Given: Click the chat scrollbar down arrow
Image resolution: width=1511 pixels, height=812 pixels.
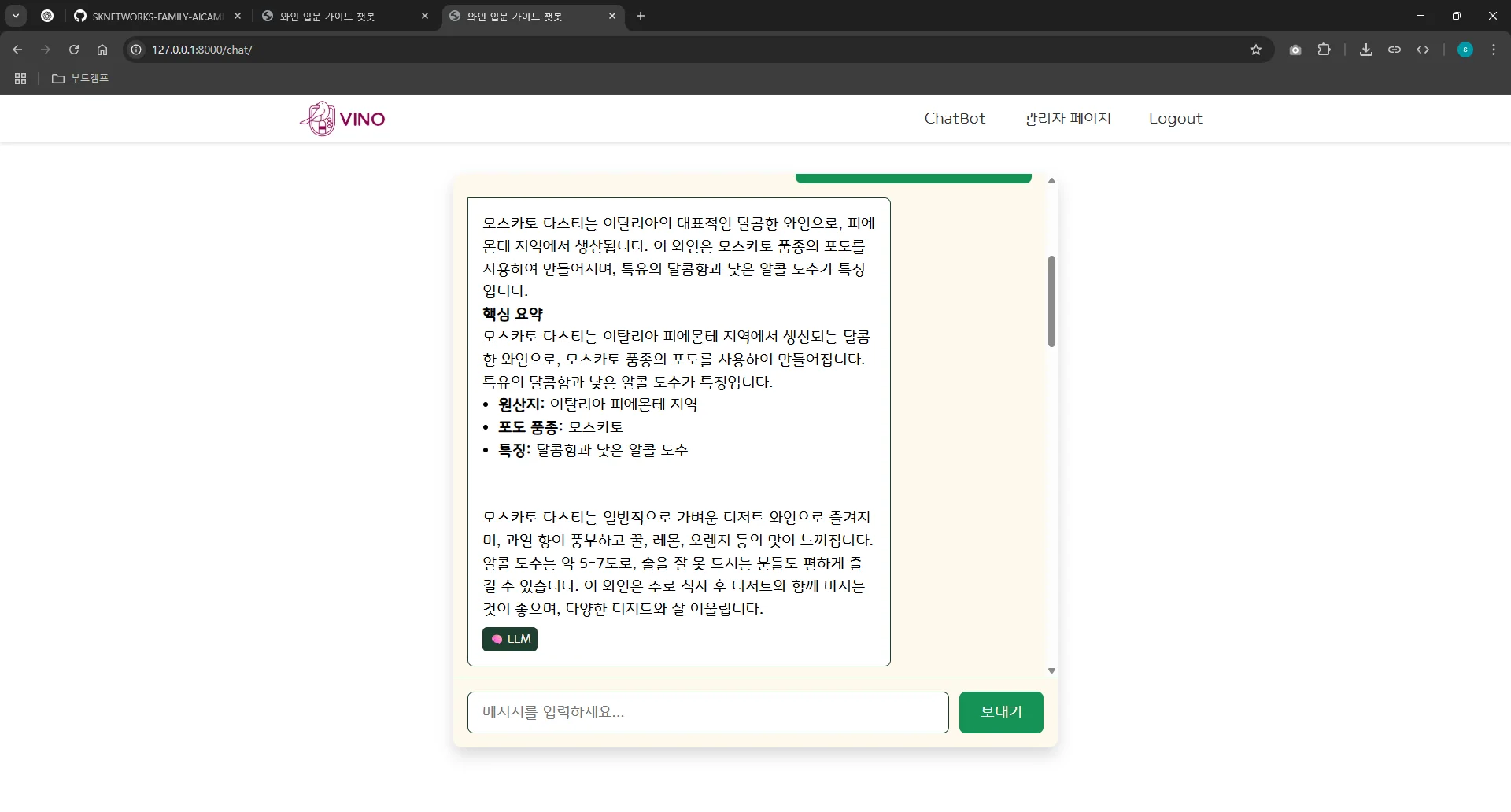Looking at the screenshot, I should tap(1051, 671).
